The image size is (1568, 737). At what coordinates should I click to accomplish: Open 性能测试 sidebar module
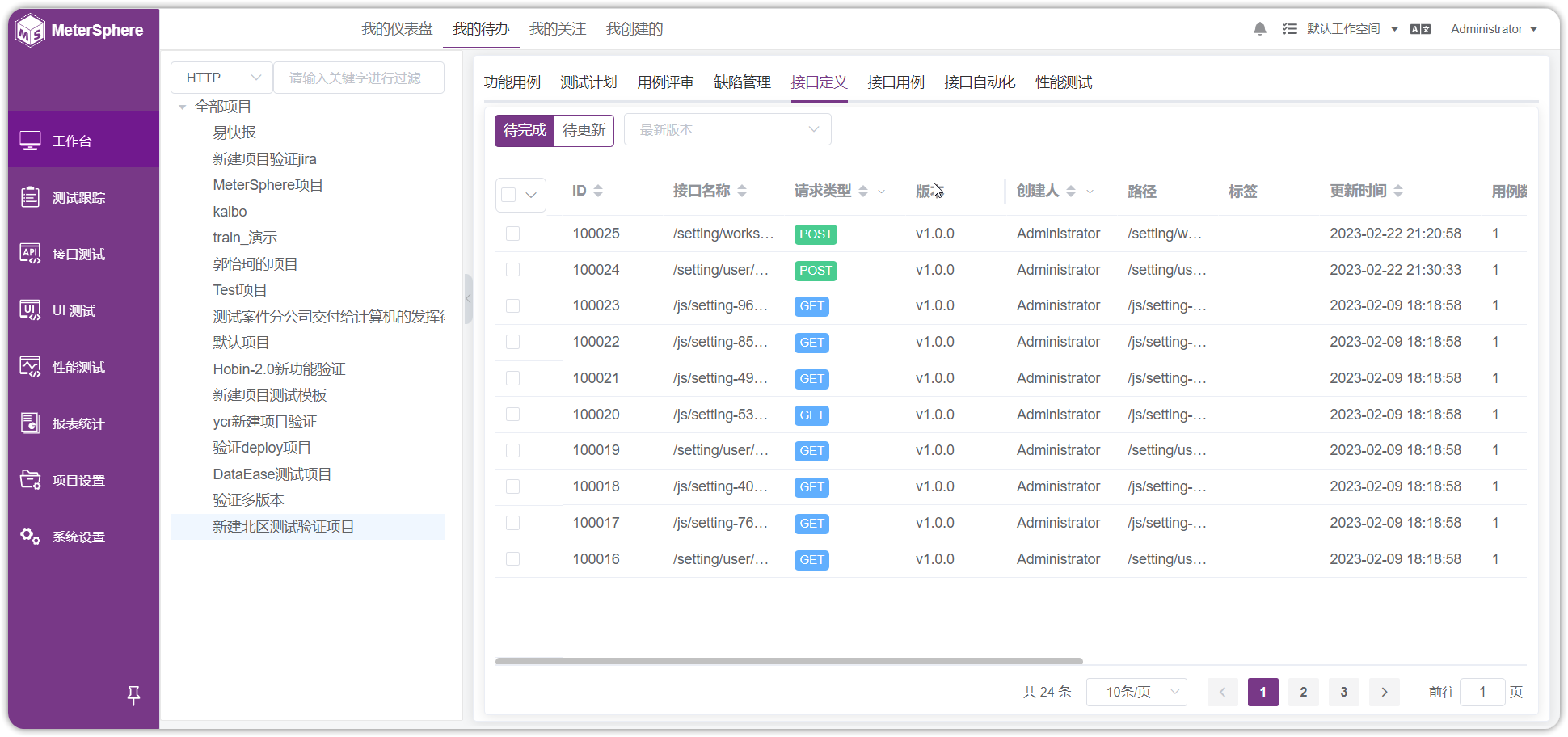pyautogui.click(x=79, y=367)
